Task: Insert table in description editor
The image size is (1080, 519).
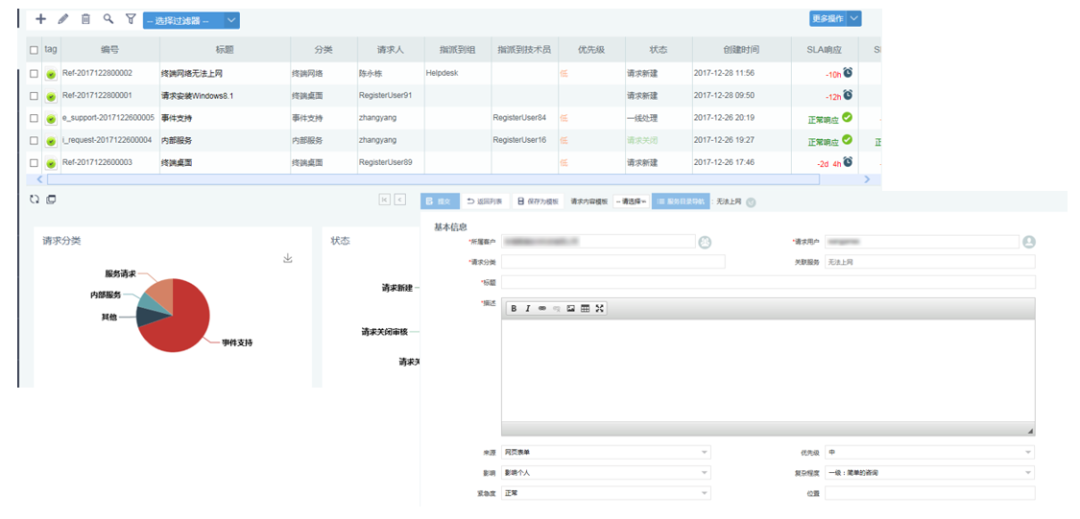Action: [585, 309]
